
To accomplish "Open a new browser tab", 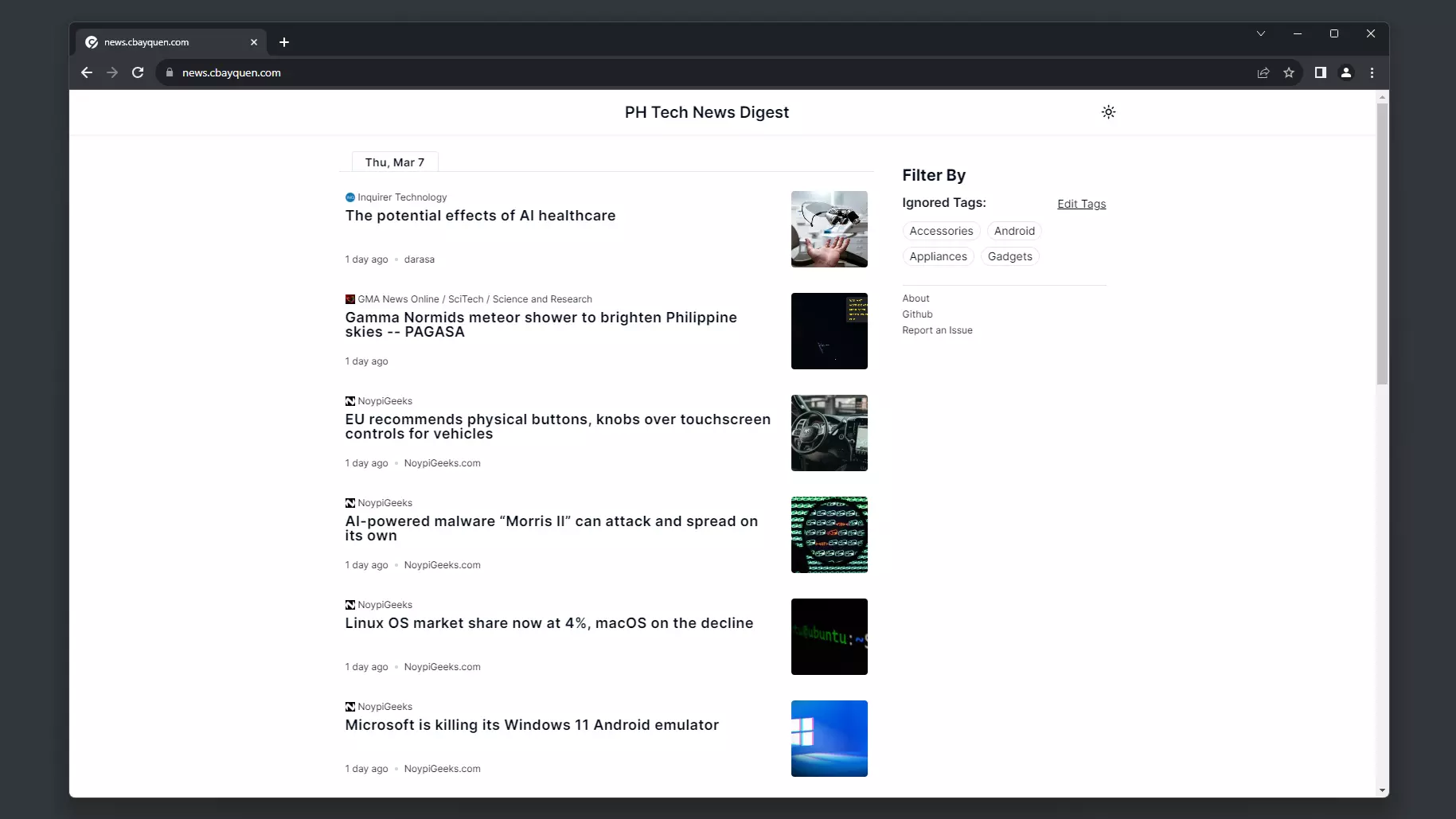I will click(x=284, y=42).
